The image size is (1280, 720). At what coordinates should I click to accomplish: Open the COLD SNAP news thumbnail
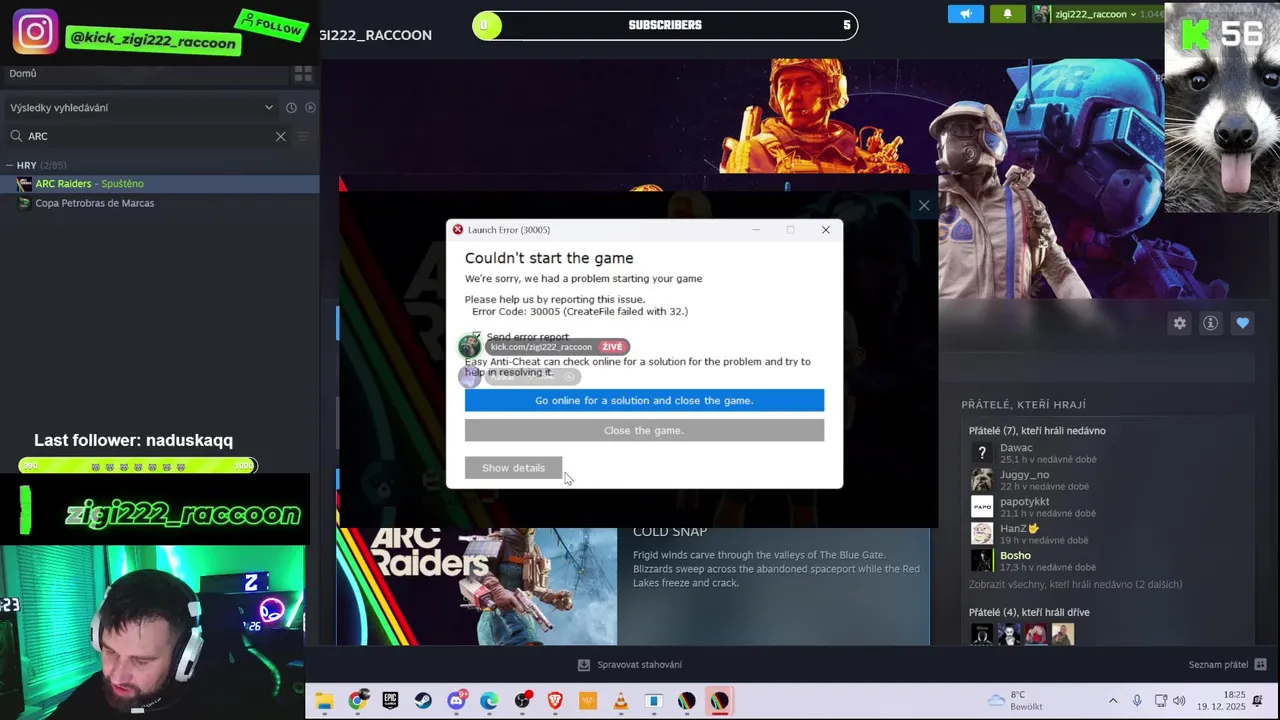(x=476, y=586)
